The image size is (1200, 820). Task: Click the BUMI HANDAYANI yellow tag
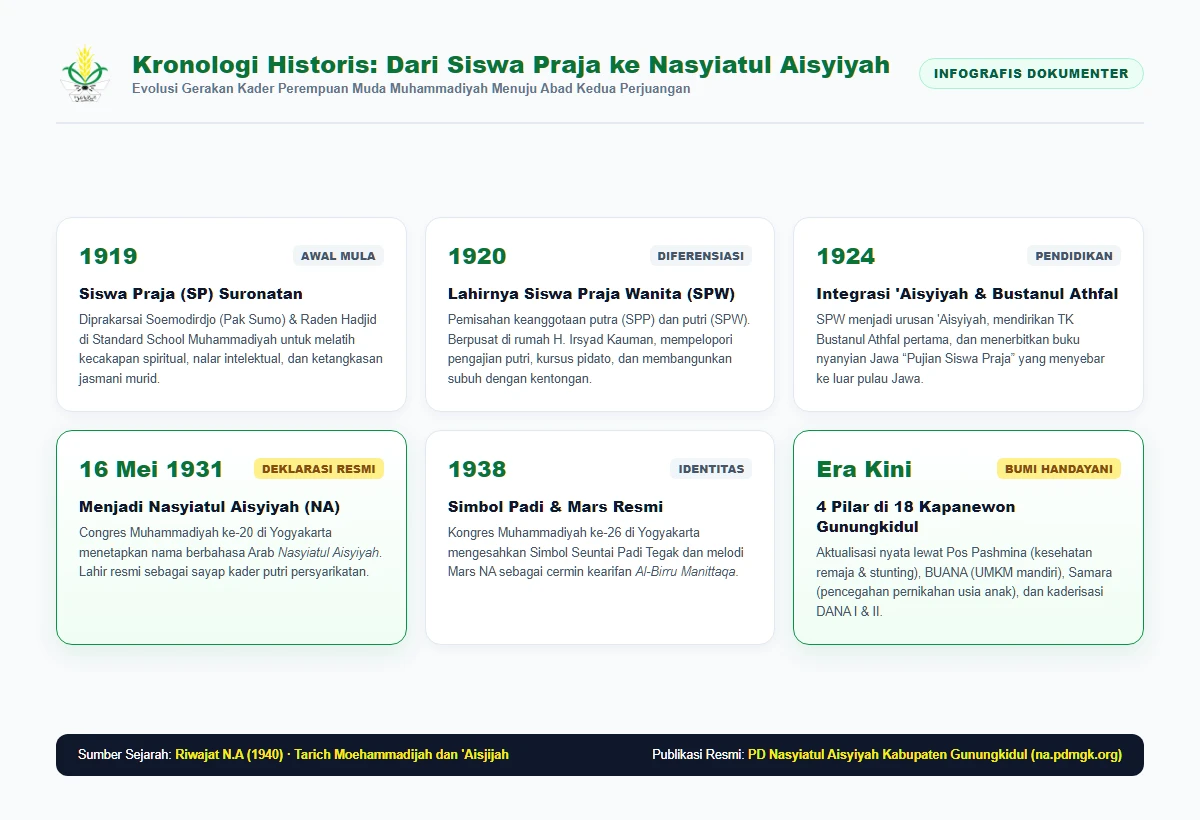[1059, 469]
